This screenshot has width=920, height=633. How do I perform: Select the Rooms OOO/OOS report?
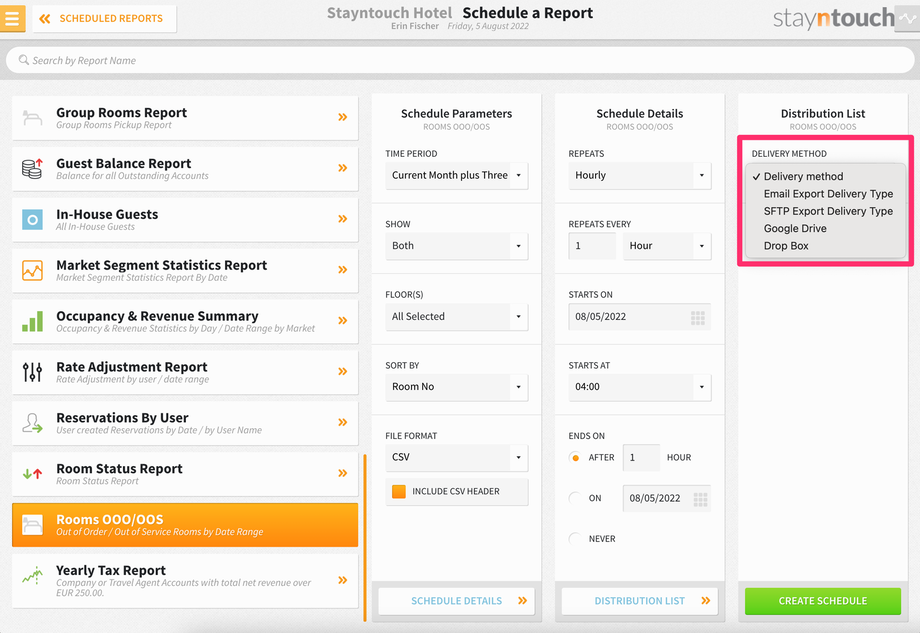pos(185,525)
